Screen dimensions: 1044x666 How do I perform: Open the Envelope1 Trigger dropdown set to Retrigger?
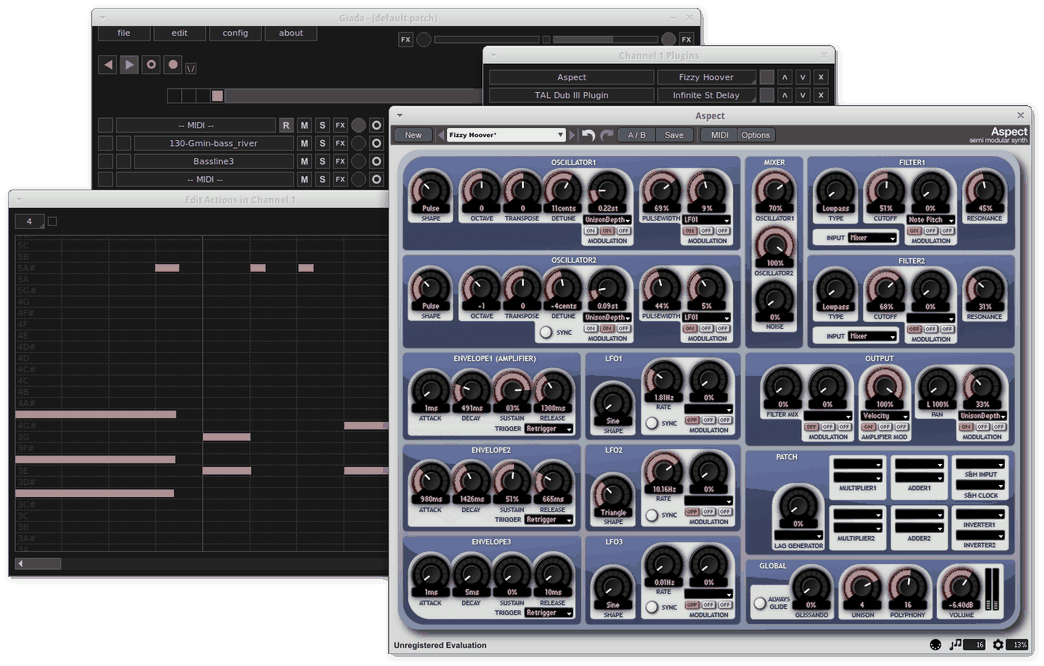point(549,429)
